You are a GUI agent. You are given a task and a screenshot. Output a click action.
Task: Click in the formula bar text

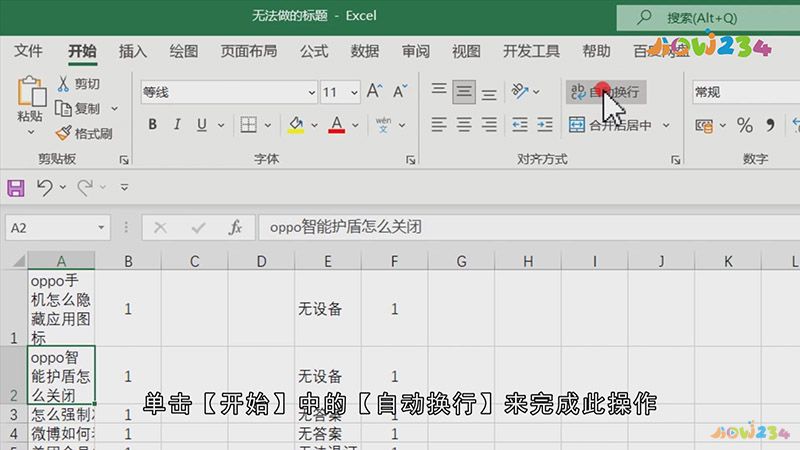(x=345, y=227)
